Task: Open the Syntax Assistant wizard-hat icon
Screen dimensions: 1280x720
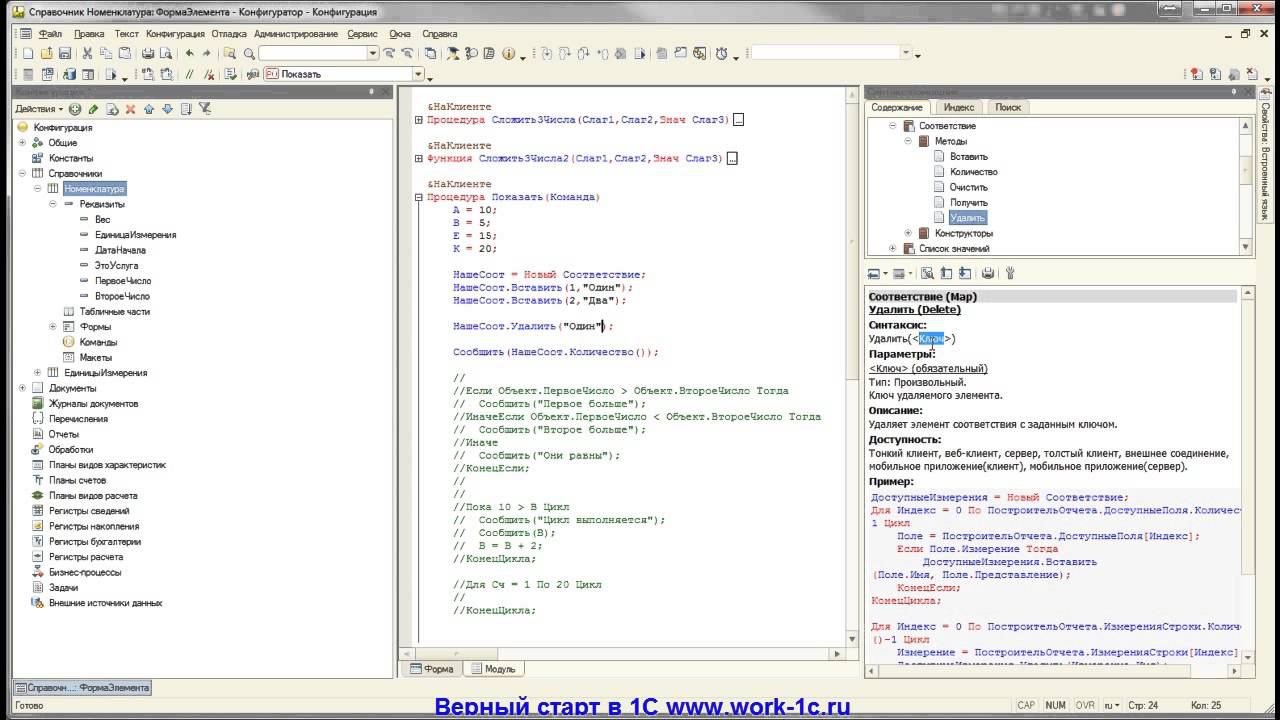Action: (x=451, y=53)
